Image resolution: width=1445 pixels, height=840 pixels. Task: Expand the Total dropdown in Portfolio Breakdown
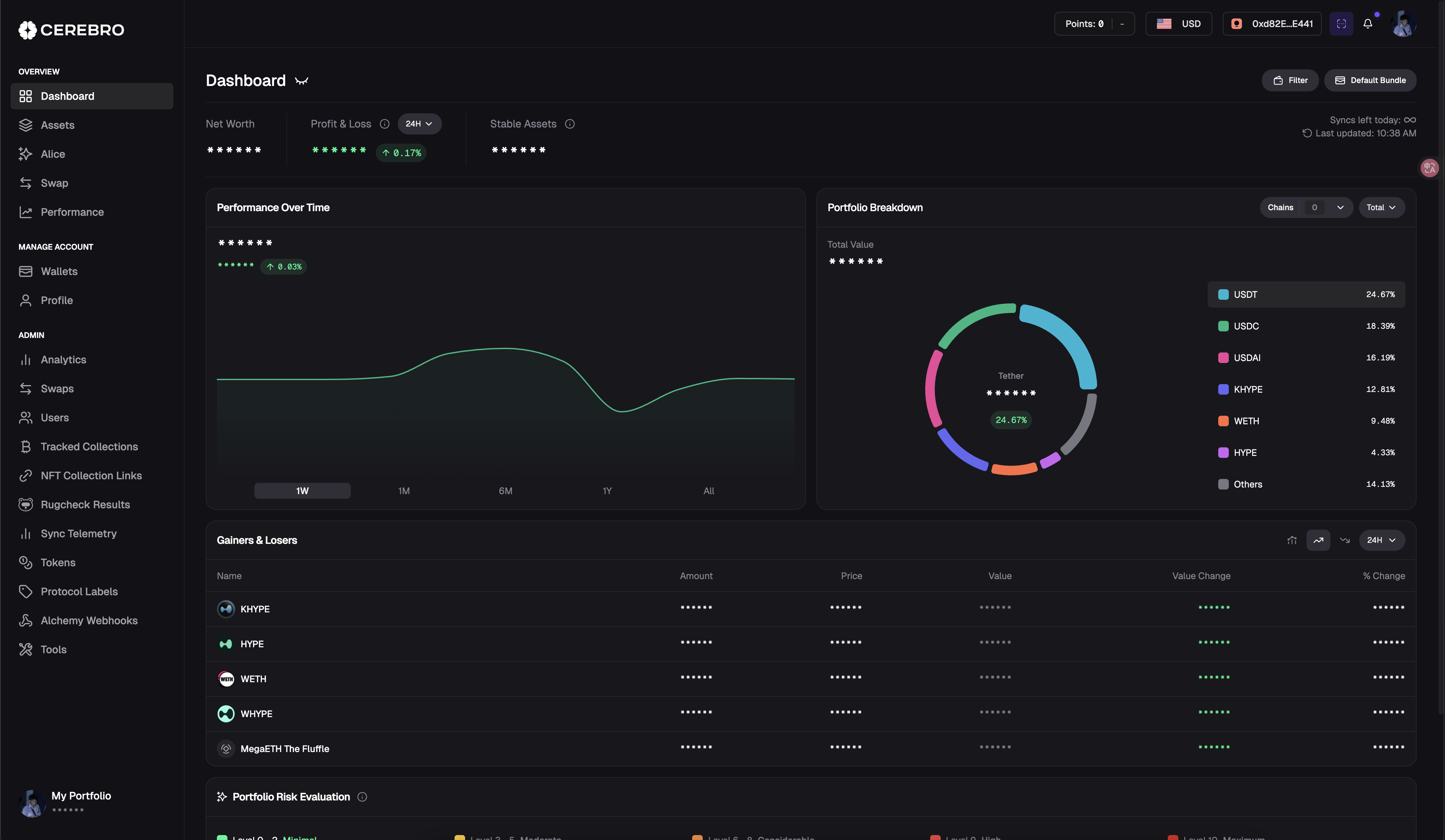click(1382, 208)
